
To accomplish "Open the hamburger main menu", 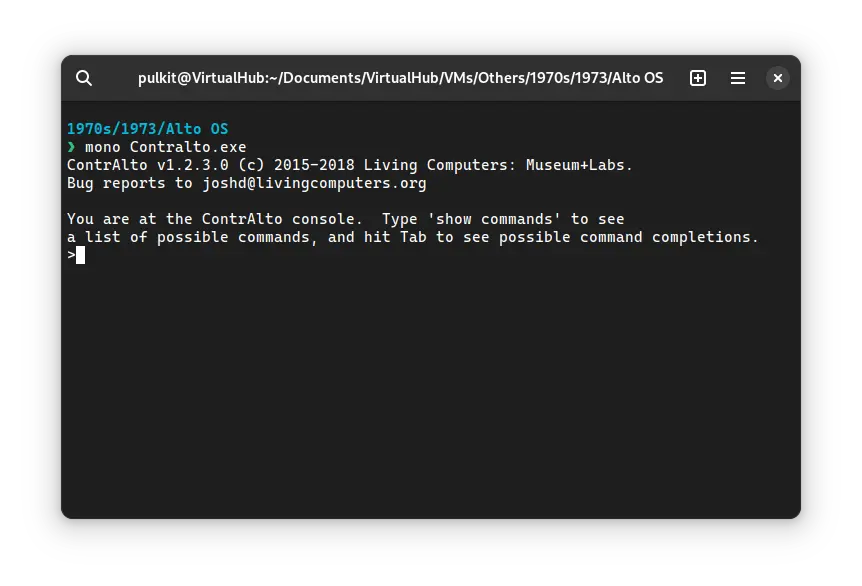I will click(738, 78).
